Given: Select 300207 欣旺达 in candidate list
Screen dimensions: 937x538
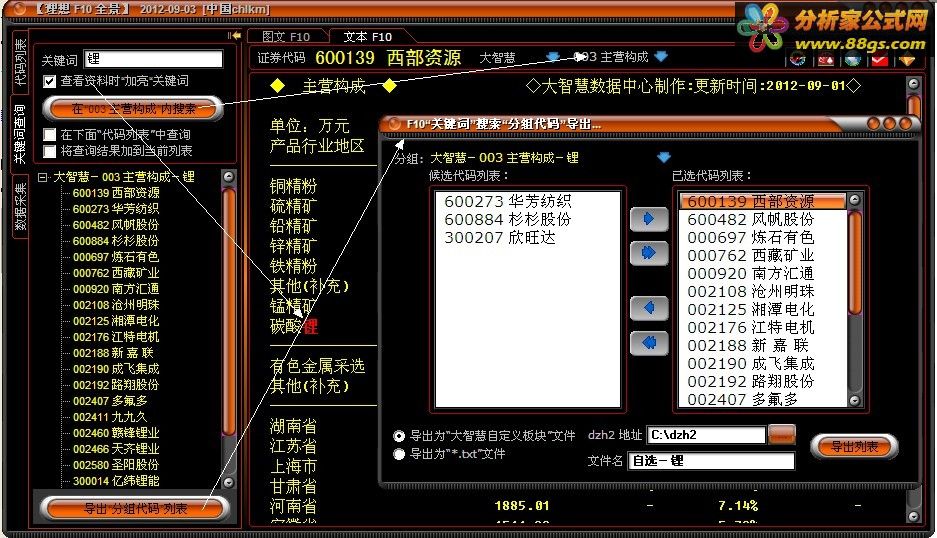Looking at the screenshot, I should tap(500, 237).
